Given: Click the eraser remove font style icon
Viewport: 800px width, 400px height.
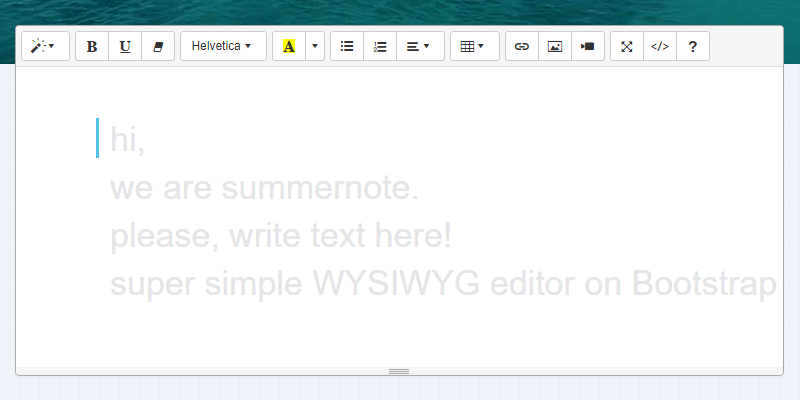Looking at the screenshot, I should [x=158, y=46].
